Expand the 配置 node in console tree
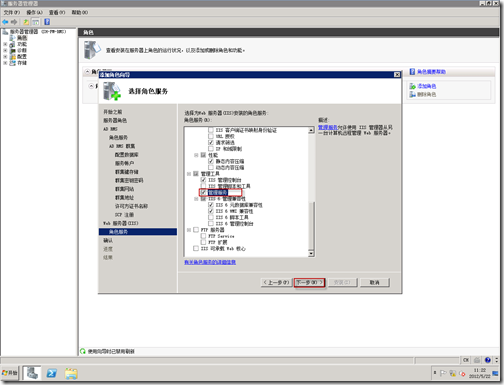 click(5, 57)
